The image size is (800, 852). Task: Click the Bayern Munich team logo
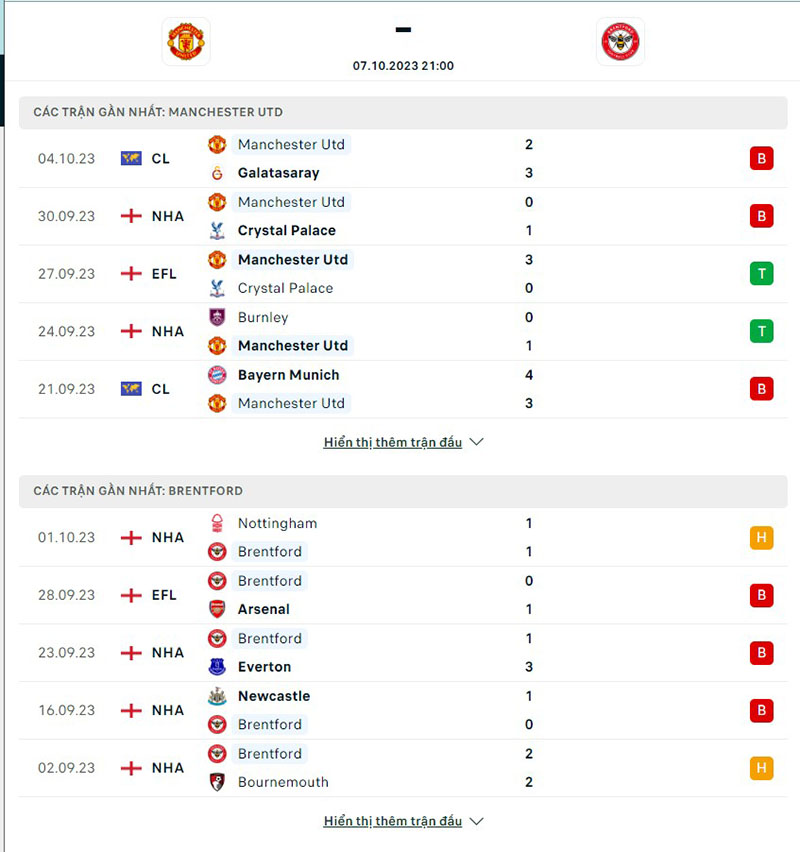click(217, 375)
